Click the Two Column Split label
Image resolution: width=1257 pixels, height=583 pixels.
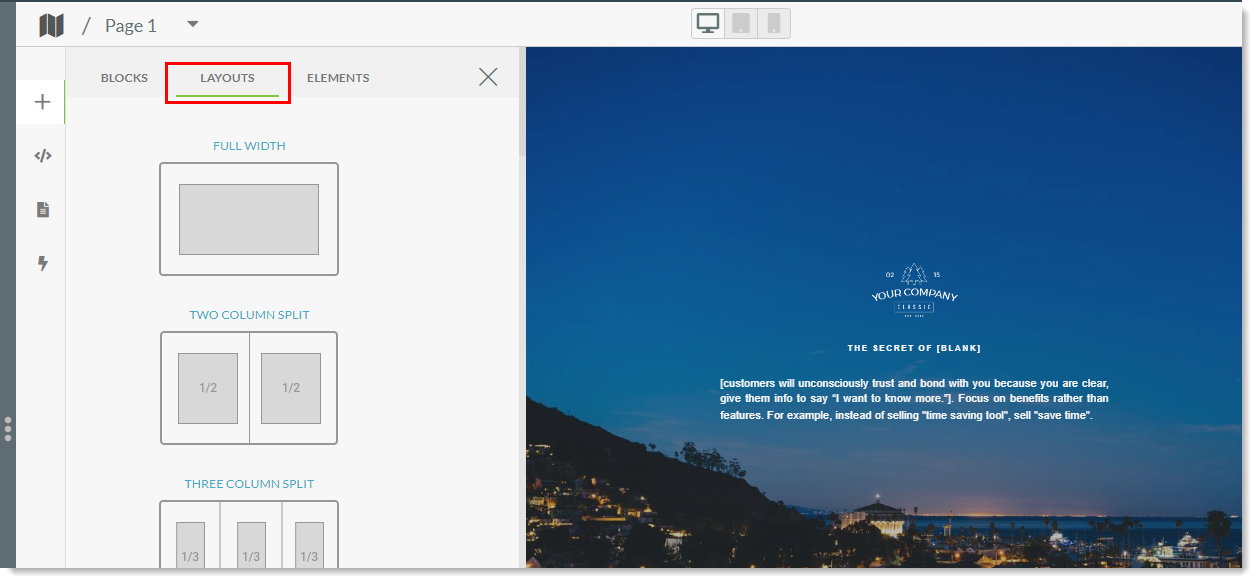coord(249,315)
